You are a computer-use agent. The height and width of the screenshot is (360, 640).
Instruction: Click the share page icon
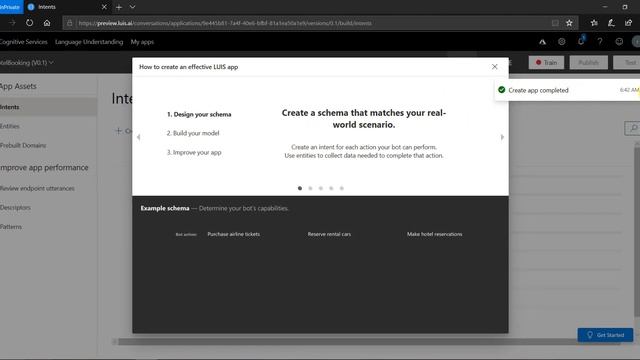[x=629, y=23]
